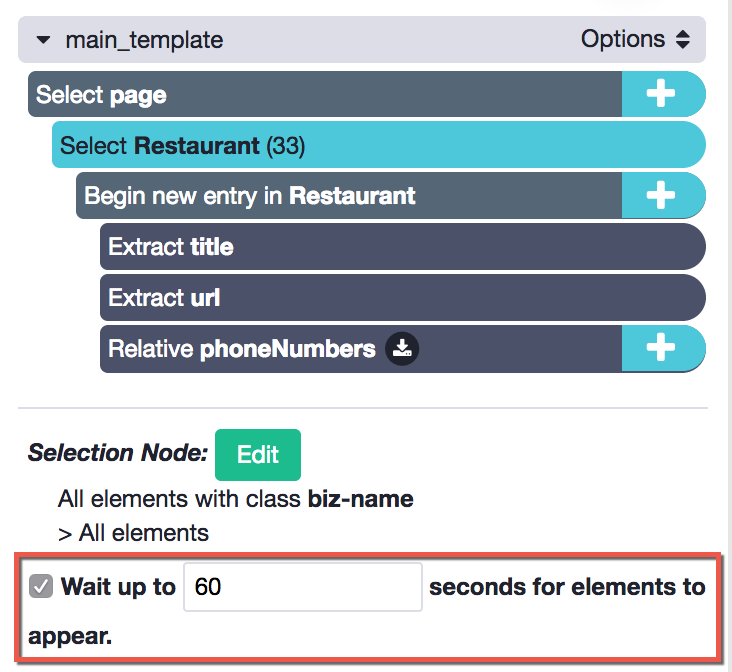Click the main_template header label
This screenshot has height=672, width=732.
(144, 40)
